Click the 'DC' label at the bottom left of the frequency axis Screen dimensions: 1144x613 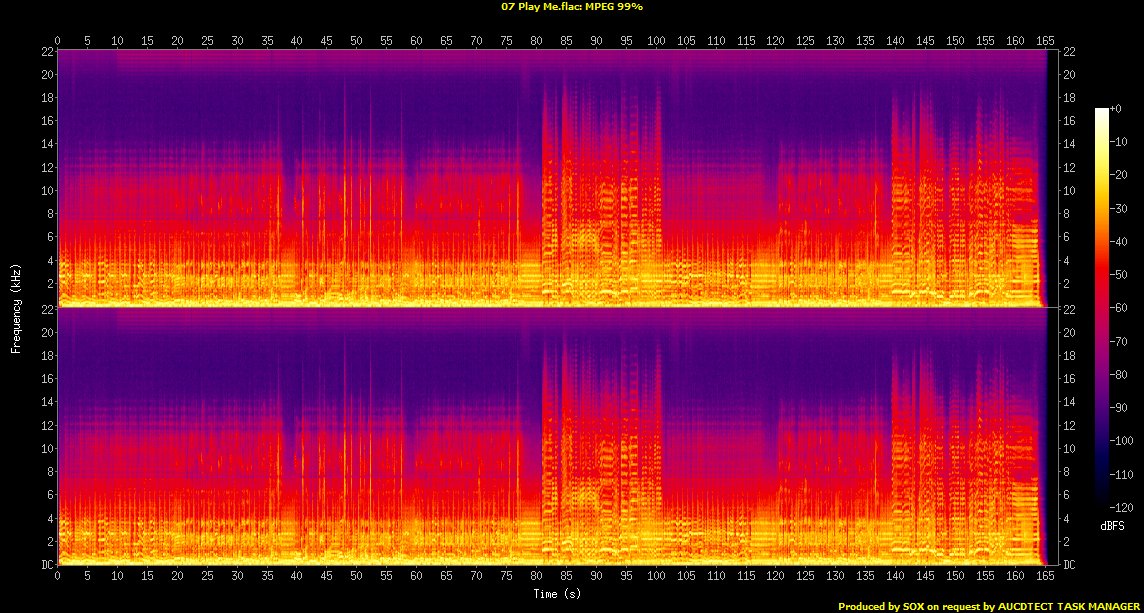point(45,565)
